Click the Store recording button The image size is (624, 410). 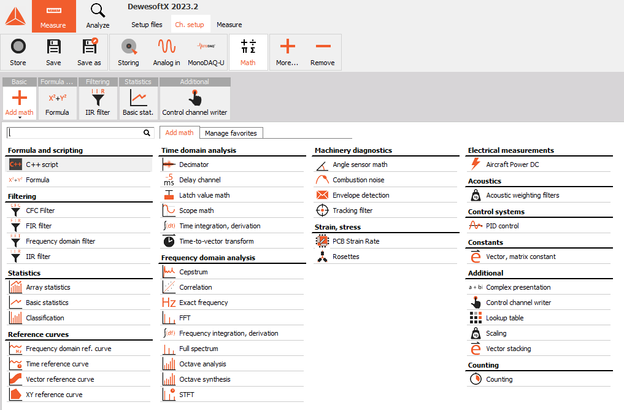coord(18,52)
